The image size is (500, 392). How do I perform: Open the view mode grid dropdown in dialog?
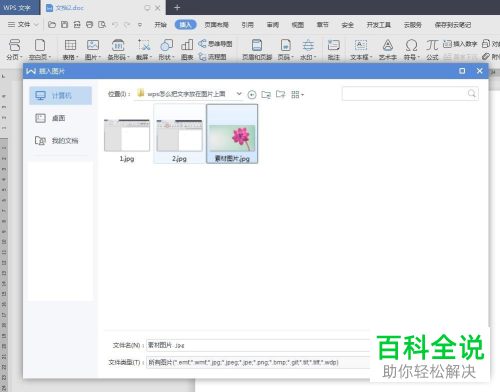coord(297,95)
